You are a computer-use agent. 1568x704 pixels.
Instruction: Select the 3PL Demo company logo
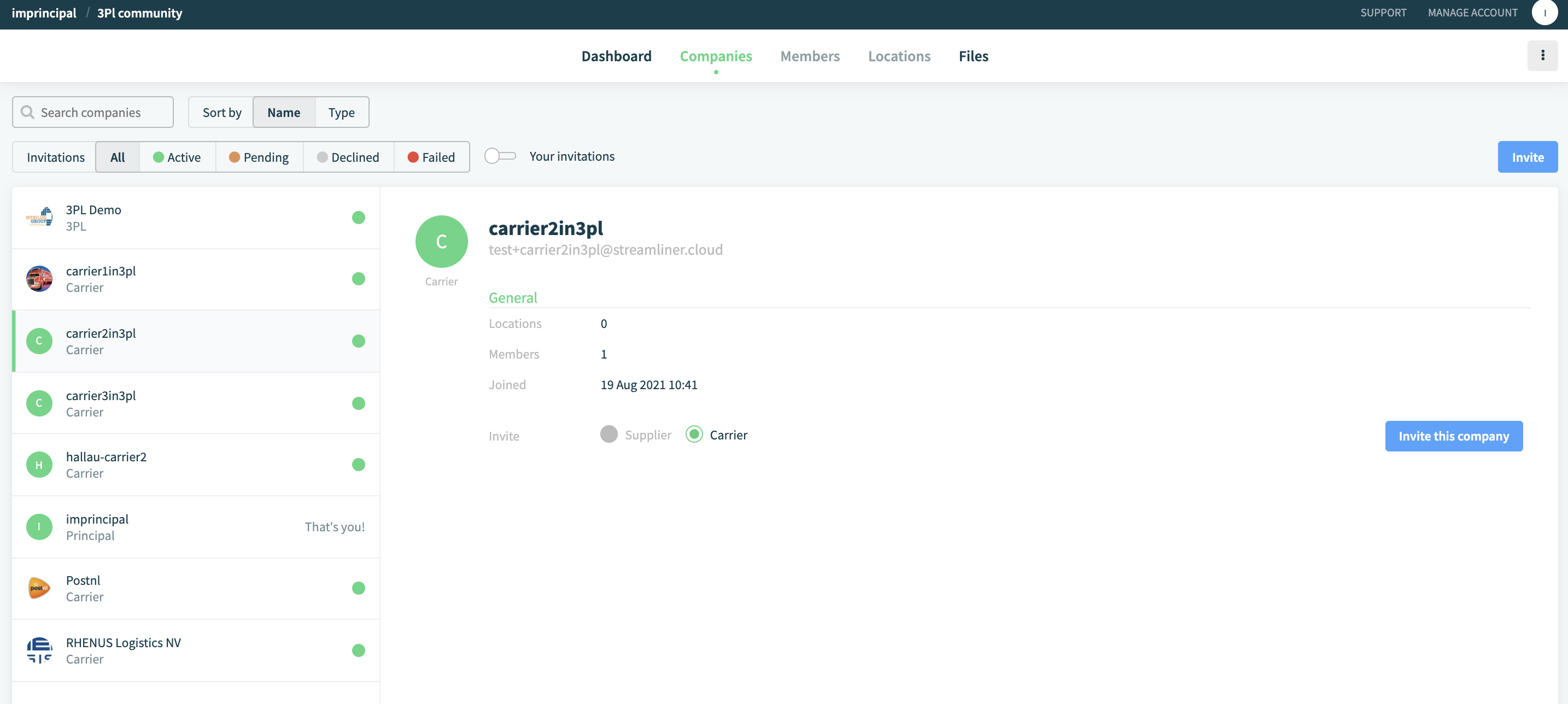point(39,217)
